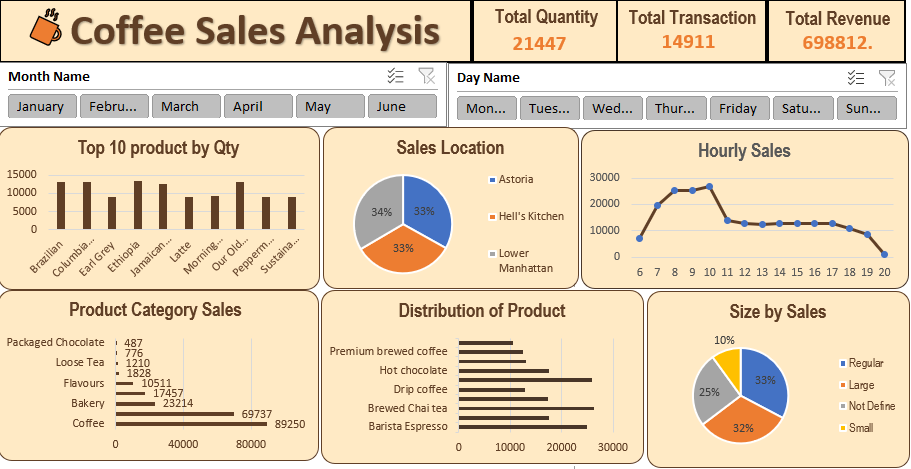Clear the Month Name slicer filter
The width and height of the screenshot is (911, 469).
tap(426, 76)
